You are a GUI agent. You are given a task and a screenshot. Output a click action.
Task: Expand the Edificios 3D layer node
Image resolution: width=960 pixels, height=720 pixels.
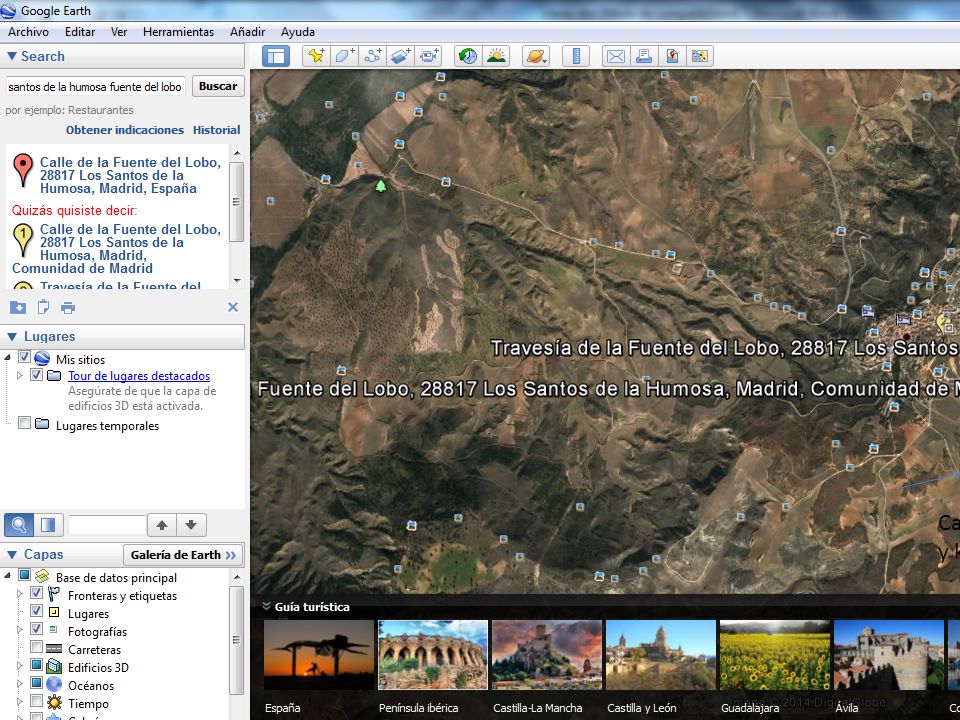tap(20, 666)
